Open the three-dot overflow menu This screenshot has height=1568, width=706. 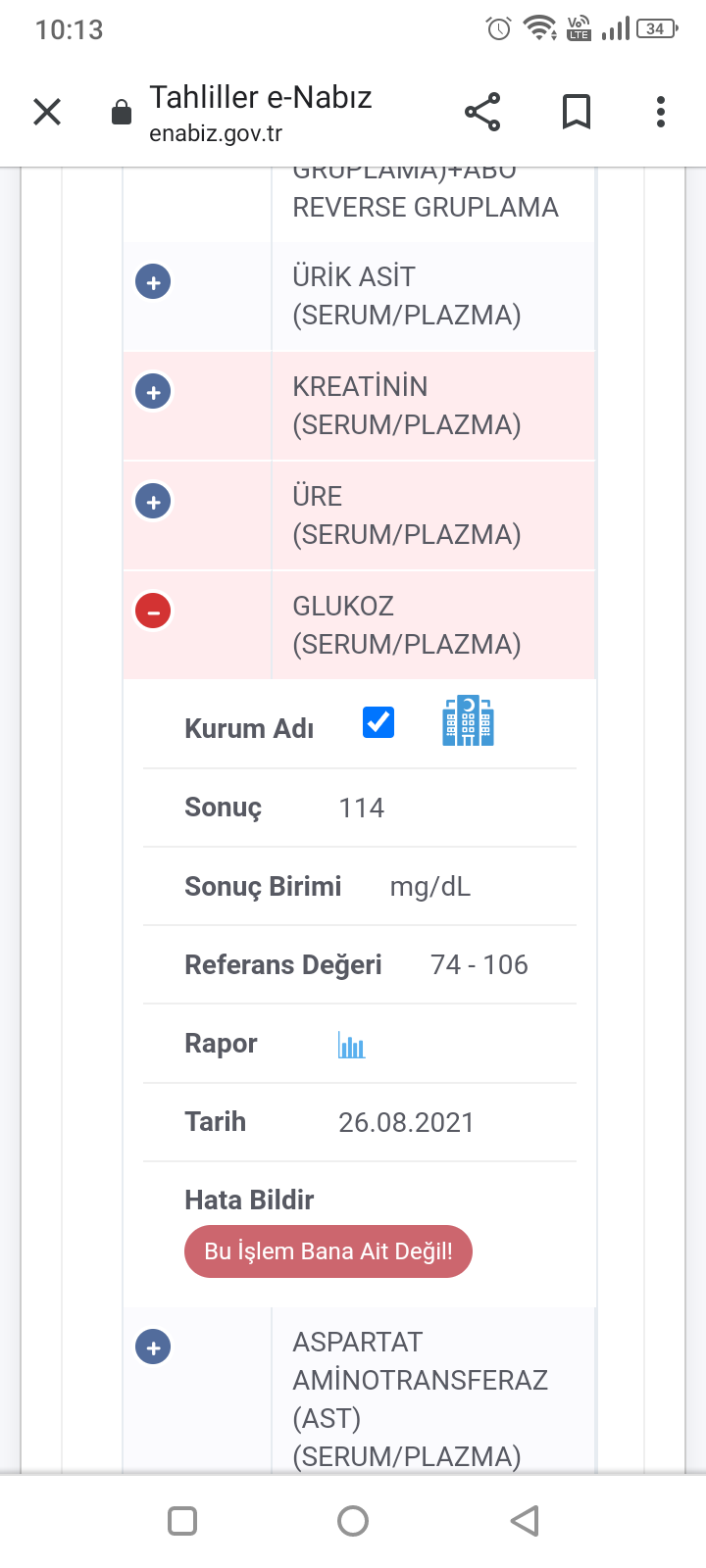[x=661, y=112]
